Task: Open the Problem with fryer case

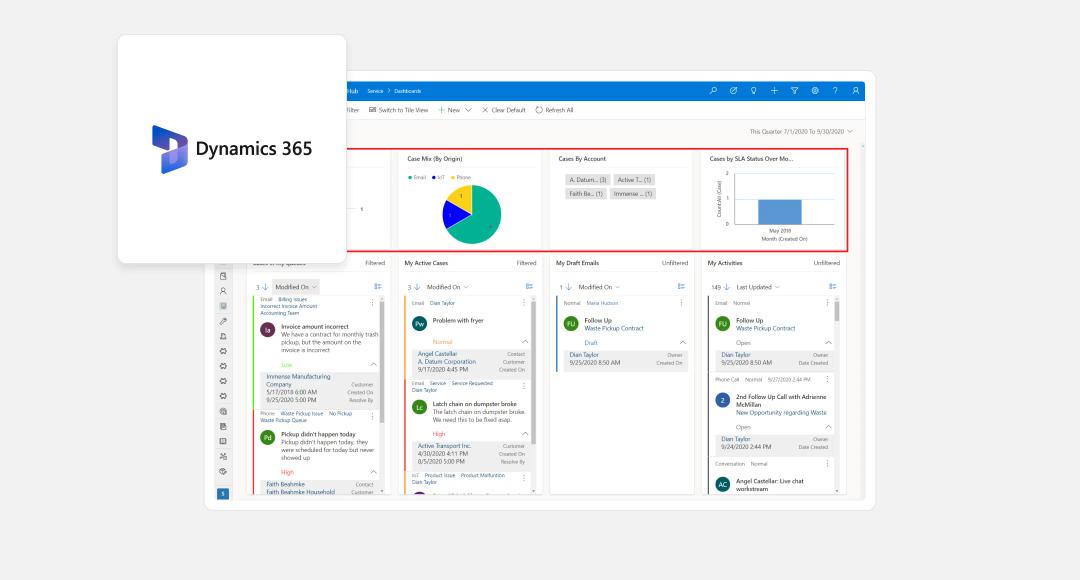Action: point(458,320)
